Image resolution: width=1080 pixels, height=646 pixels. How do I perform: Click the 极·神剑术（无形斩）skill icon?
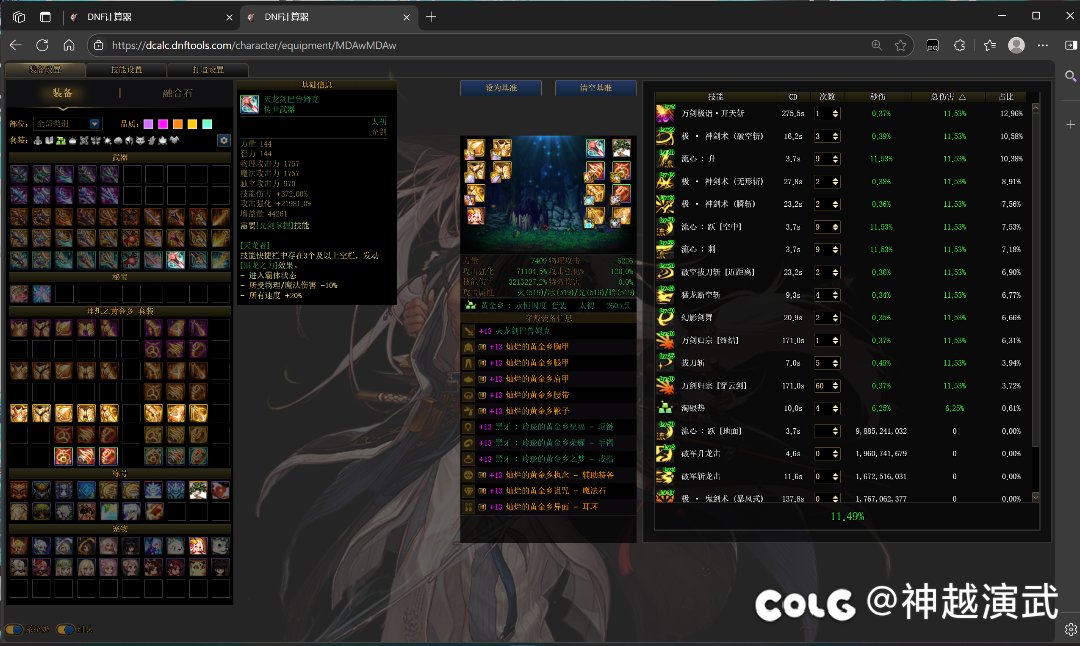(x=665, y=181)
